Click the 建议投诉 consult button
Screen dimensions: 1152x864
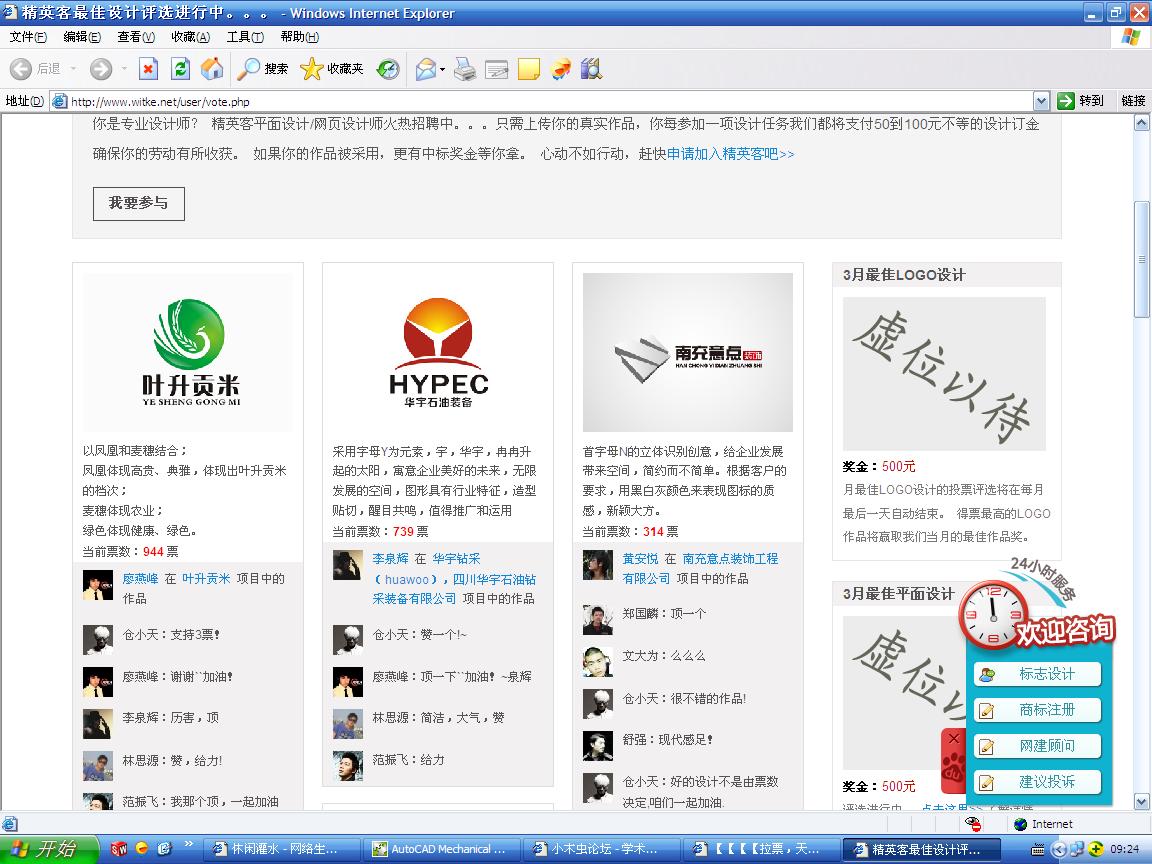[x=1037, y=782]
